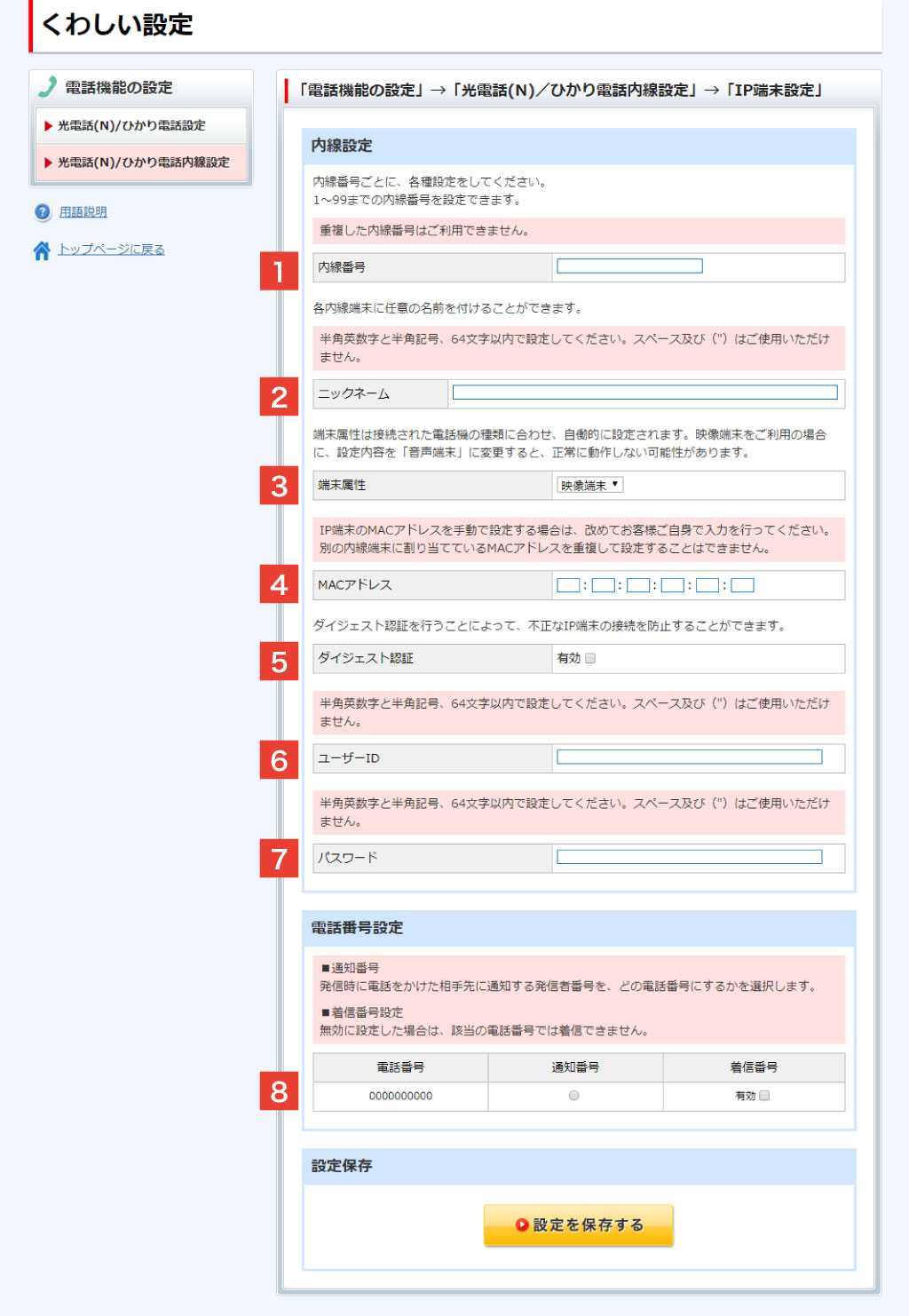Click the blue home icon
The height and width of the screenshot is (1316, 909).
[42, 250]
